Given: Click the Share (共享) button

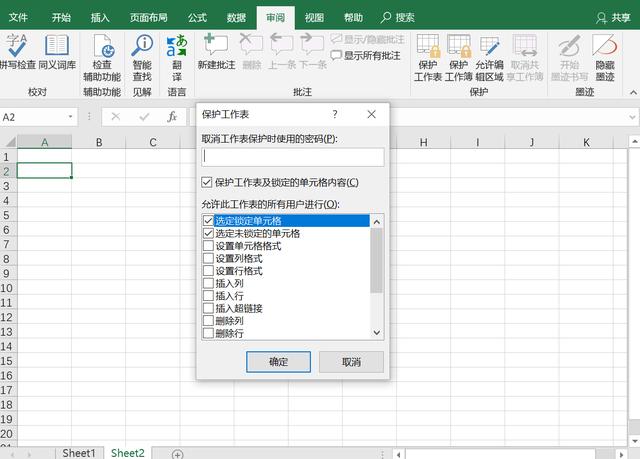Looking at the screenshot, I should (613, 18).
